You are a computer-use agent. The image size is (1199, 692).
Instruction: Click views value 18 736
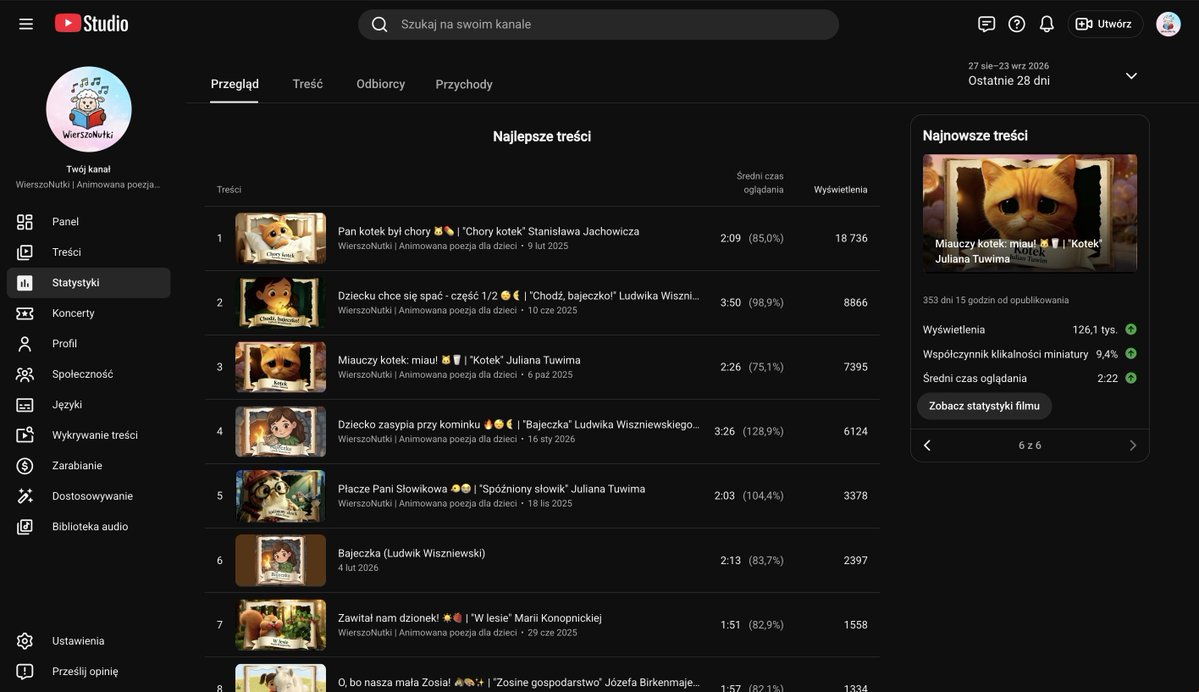click(851, 239)
